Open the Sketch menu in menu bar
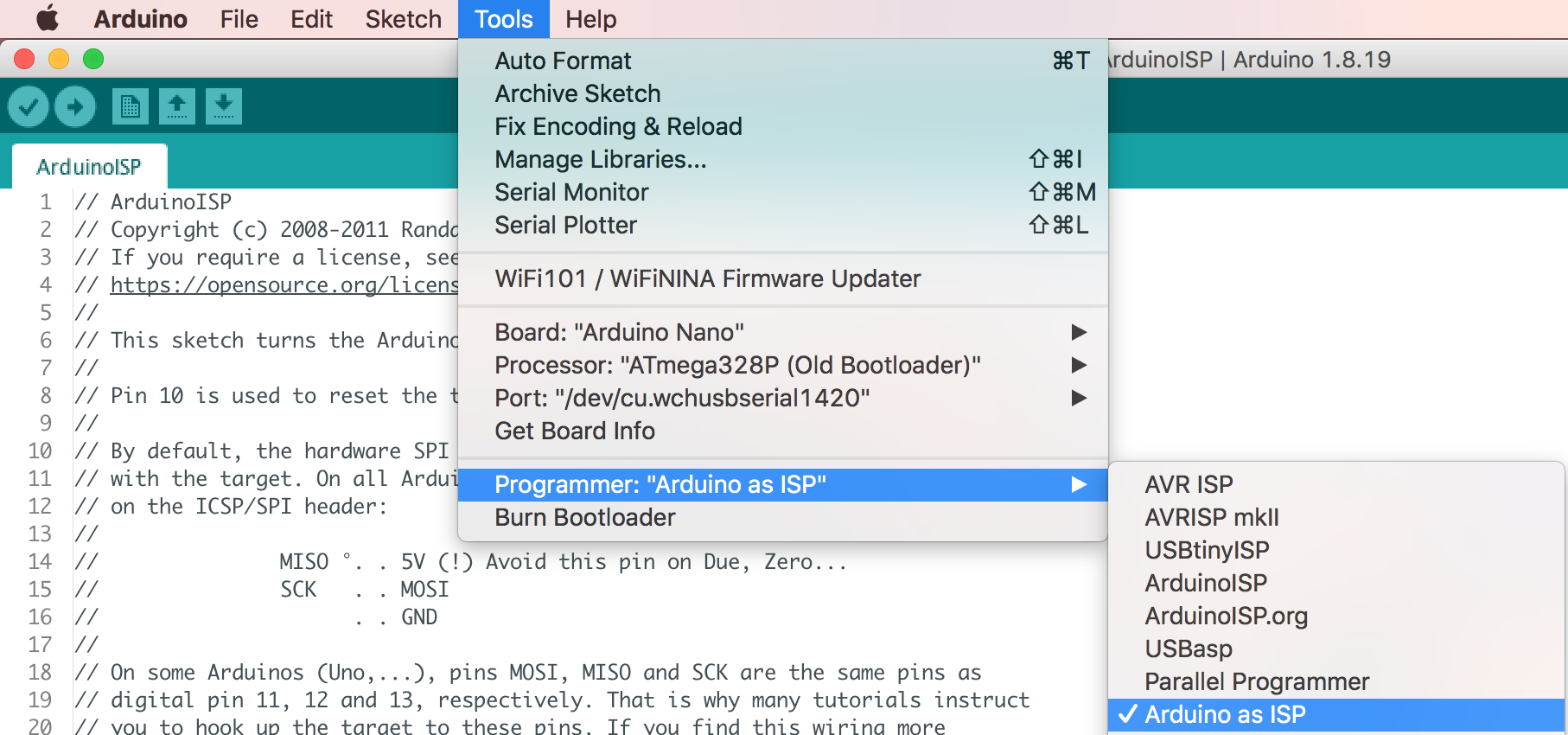Viewport: 1568px width, 735px height. [403, 19]
